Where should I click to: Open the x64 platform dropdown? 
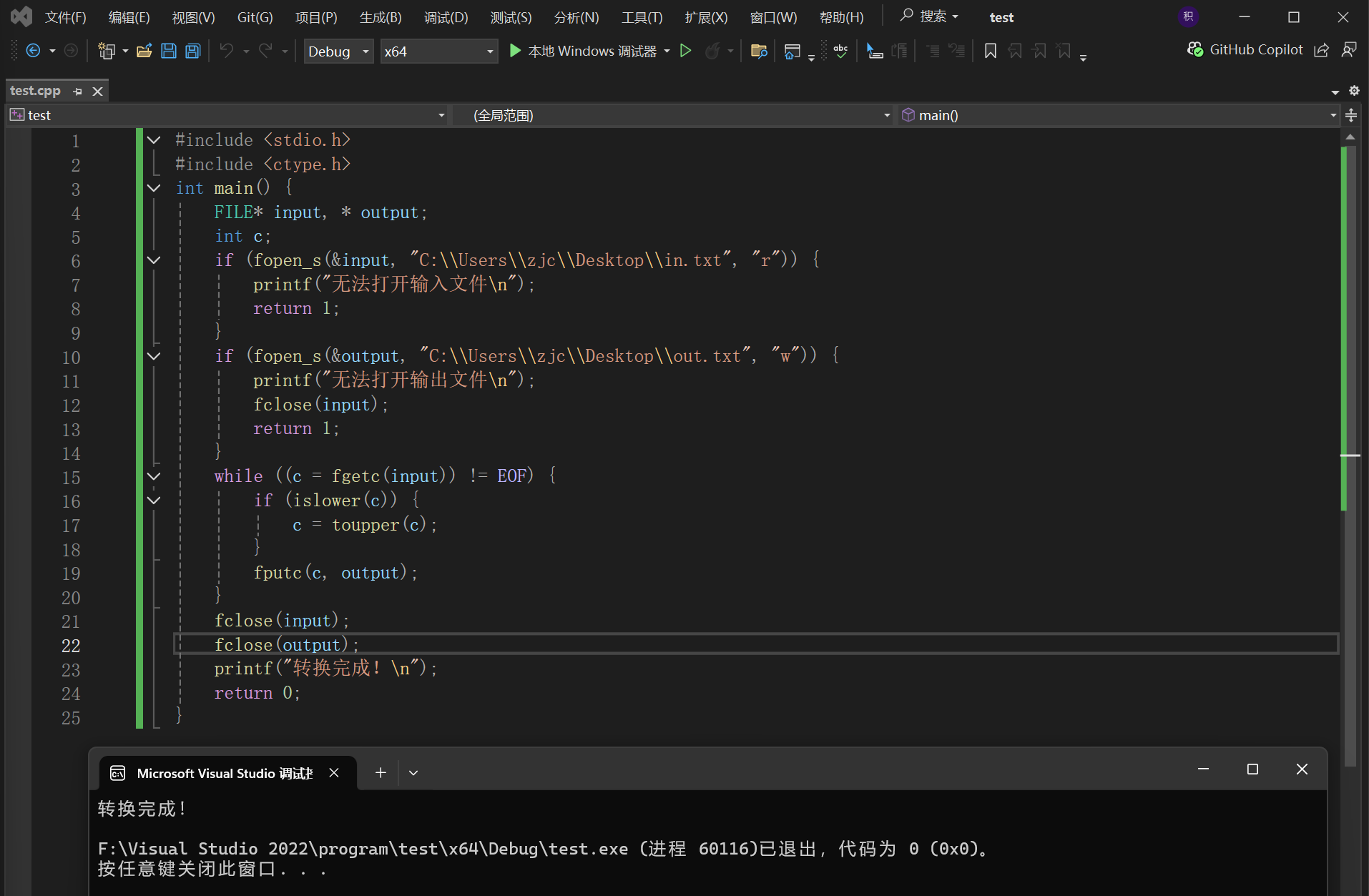point(438,51)
